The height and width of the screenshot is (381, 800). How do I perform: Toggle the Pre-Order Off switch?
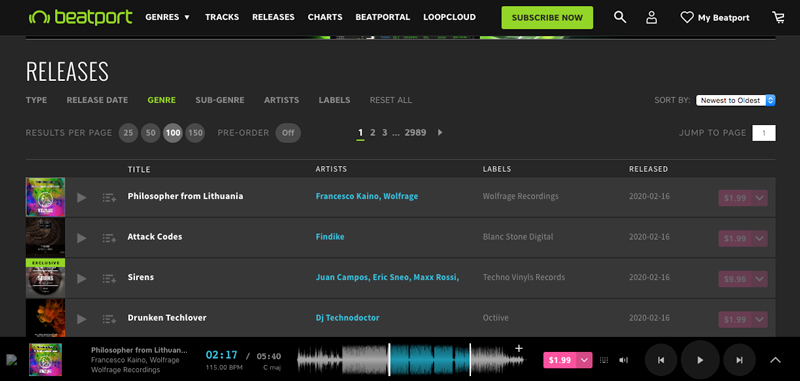pos(288,133)
